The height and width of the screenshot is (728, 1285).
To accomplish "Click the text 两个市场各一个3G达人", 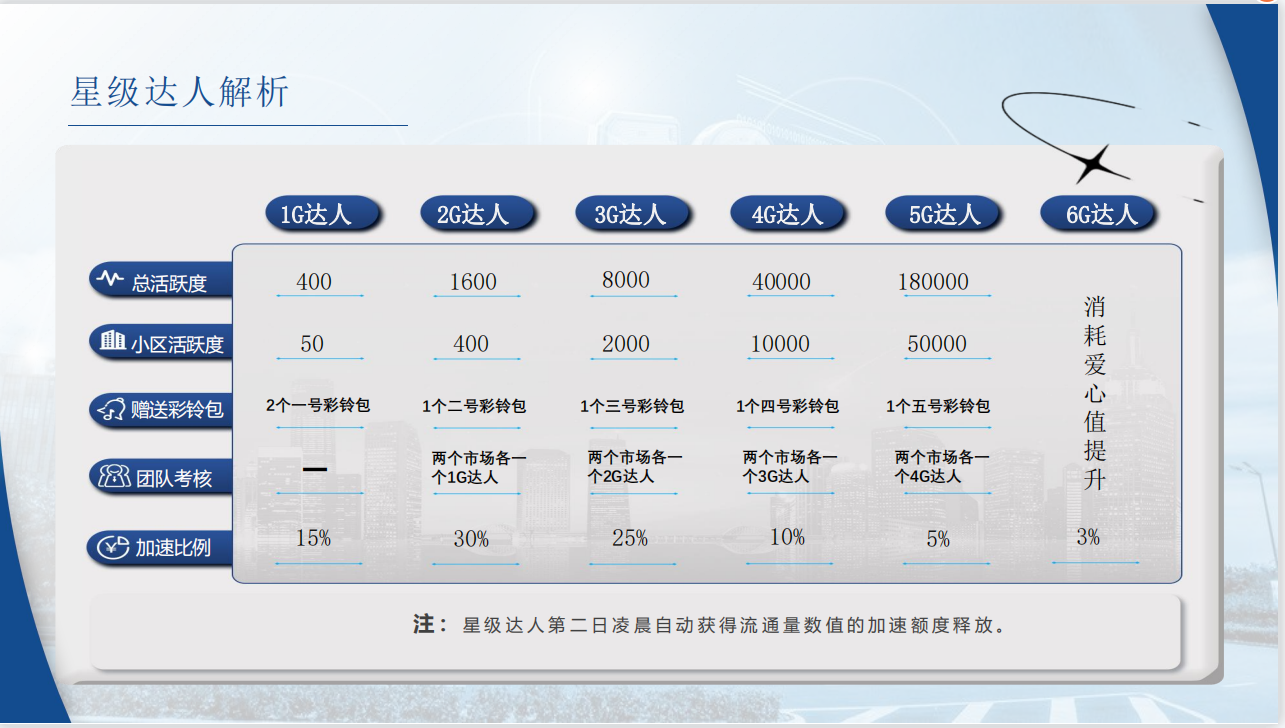I will pyautogui.click(x=790, y=467).
